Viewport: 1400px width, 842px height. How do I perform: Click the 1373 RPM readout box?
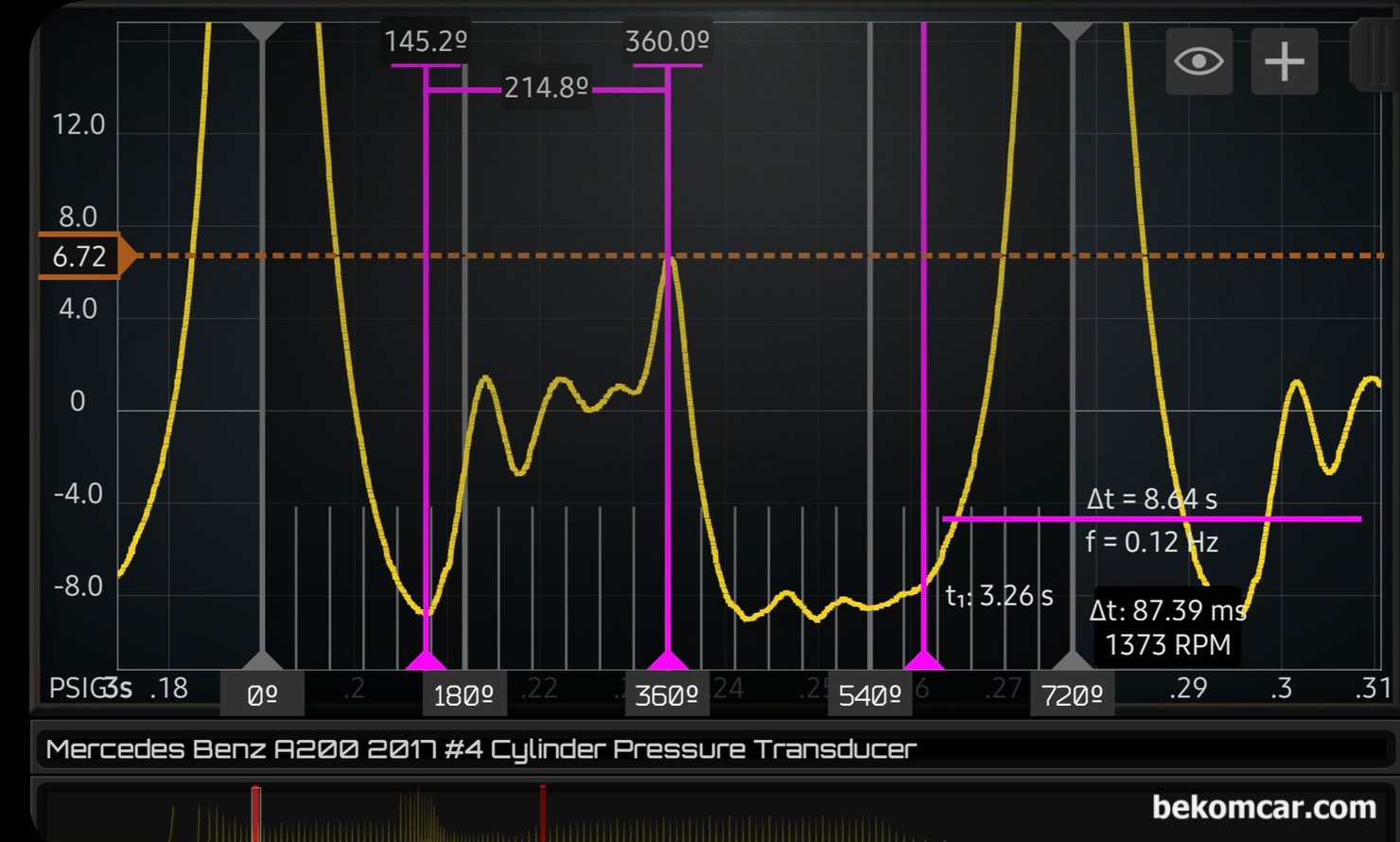(1167, 645)
